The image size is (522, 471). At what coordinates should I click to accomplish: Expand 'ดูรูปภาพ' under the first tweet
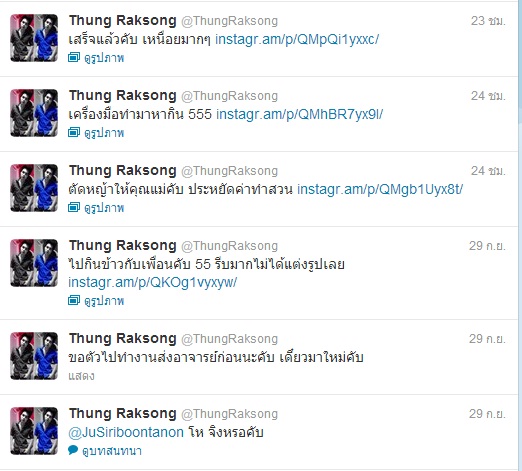(x=104, y=58)
